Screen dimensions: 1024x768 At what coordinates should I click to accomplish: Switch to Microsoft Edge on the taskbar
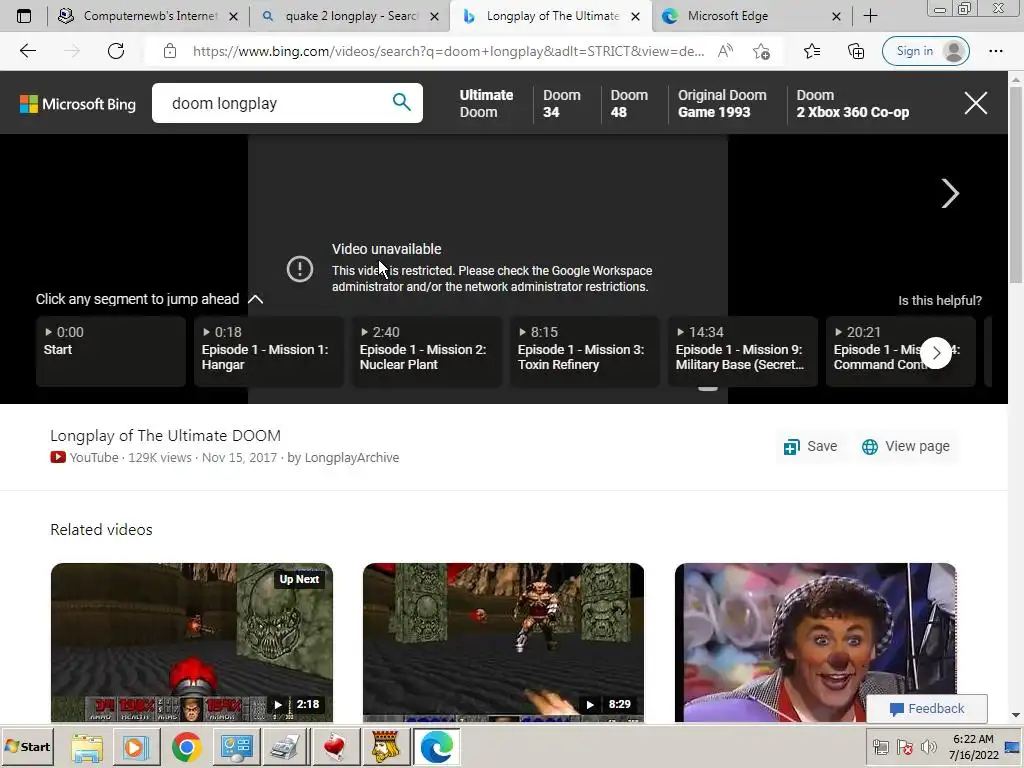[436, 747]
